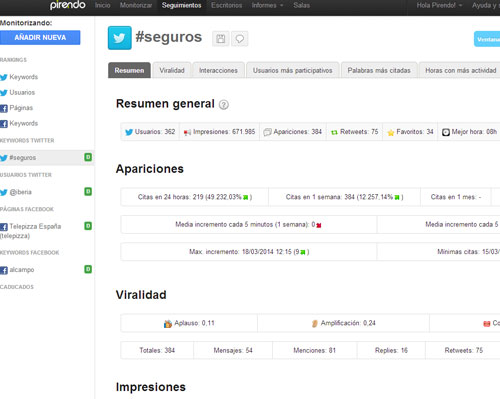This screenshot has width=500, height=399.
Task: Open Twitter Usuarios ranking link
Action: point(22,92)
